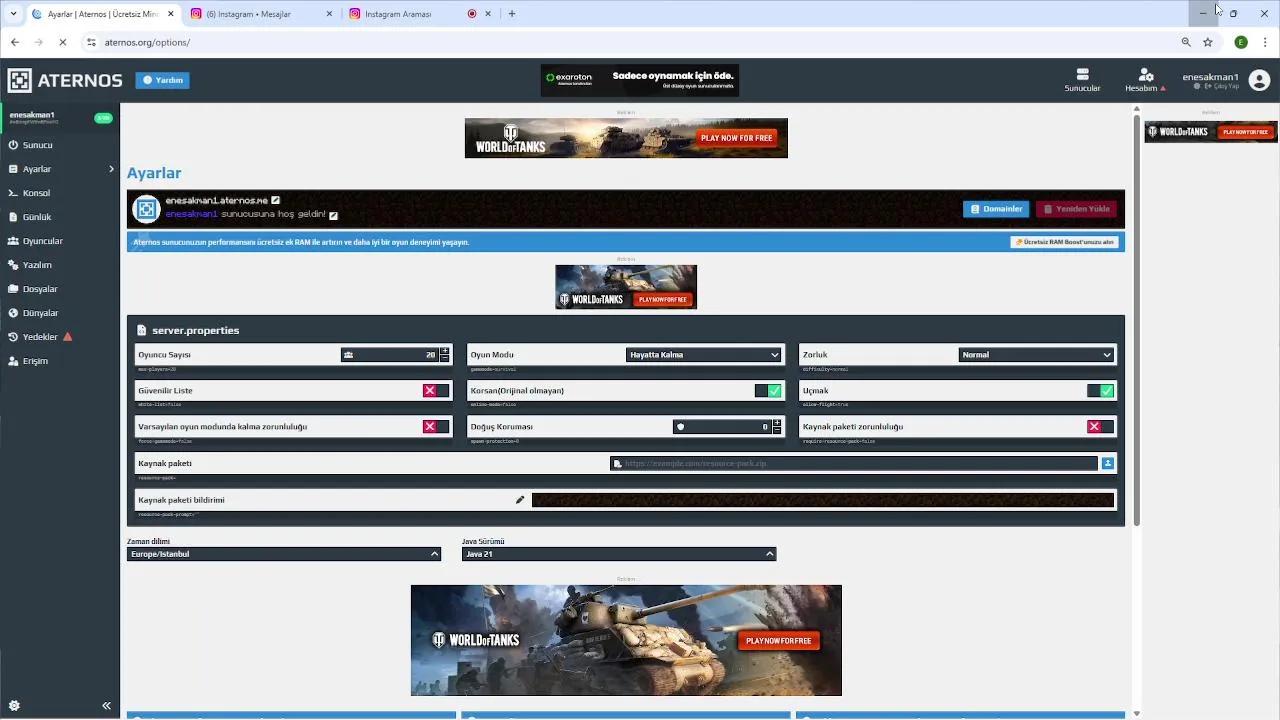This screenshot has height=720, width=1280.
Task: Turn off Korsan(Orijinal olmayan) toggle
Action: 768,390
